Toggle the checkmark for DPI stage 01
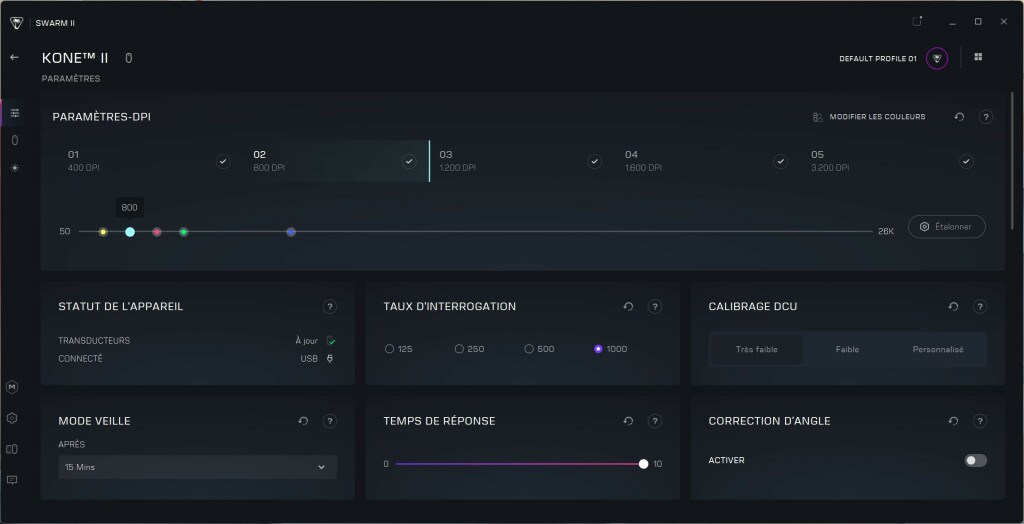This screenshot has width=1024, height=524. [x=223, y=161]
